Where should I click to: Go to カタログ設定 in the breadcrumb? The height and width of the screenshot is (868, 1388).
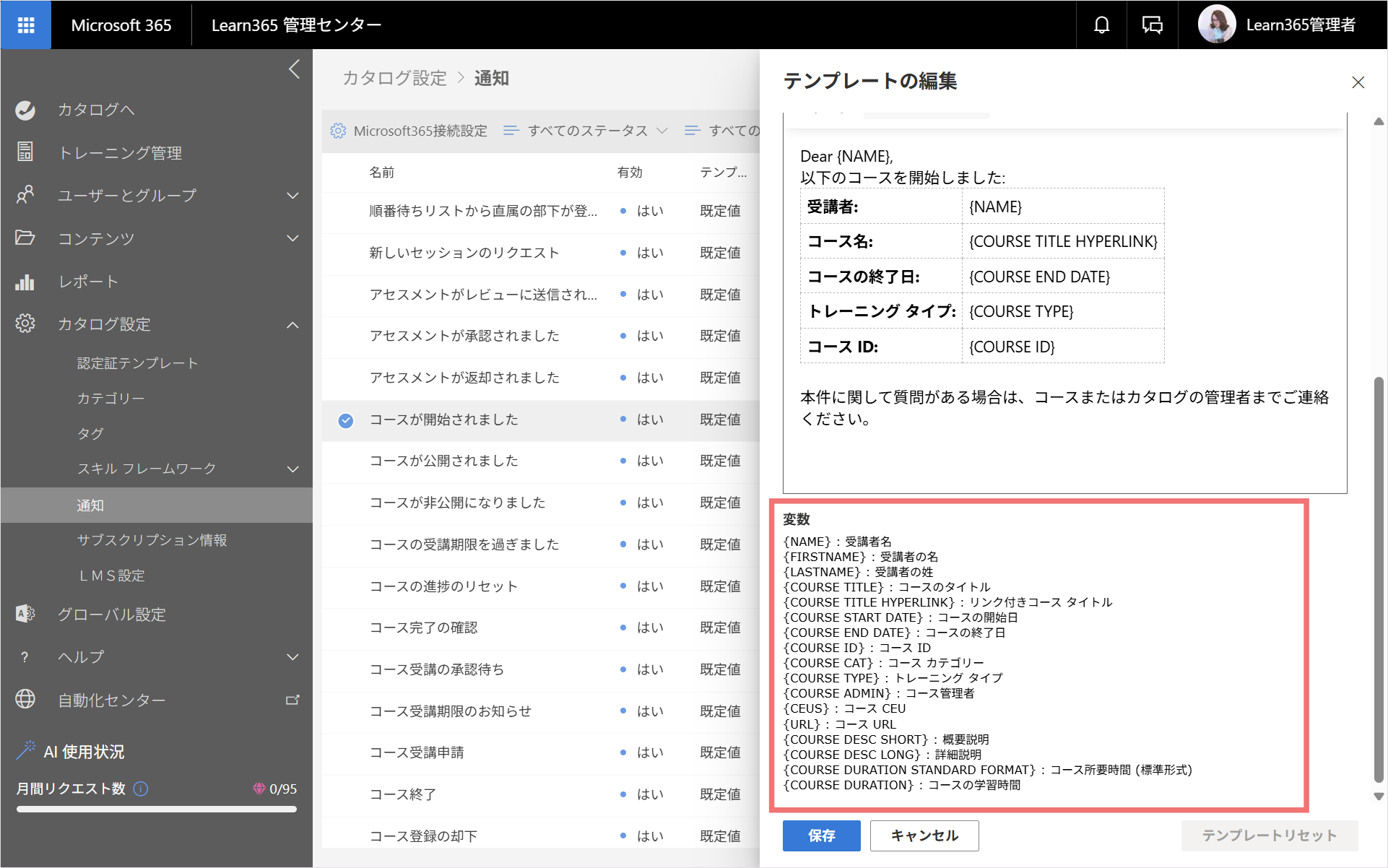(x=394, y=78)
